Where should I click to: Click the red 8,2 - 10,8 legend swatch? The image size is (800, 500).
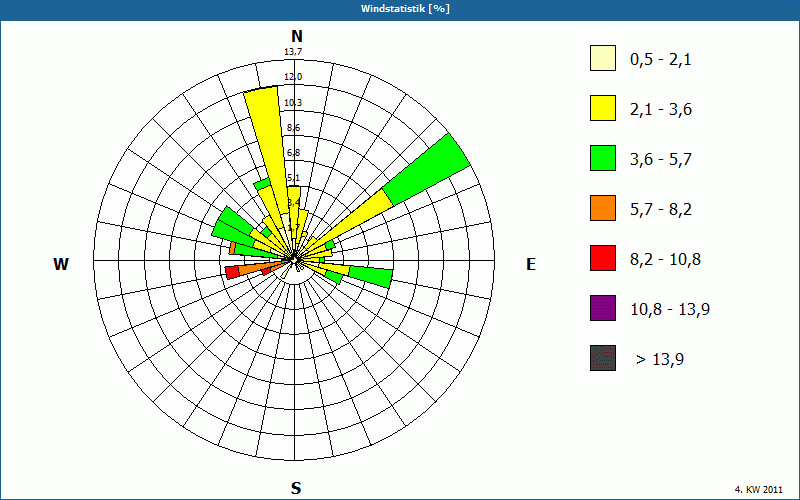[603, 258]
